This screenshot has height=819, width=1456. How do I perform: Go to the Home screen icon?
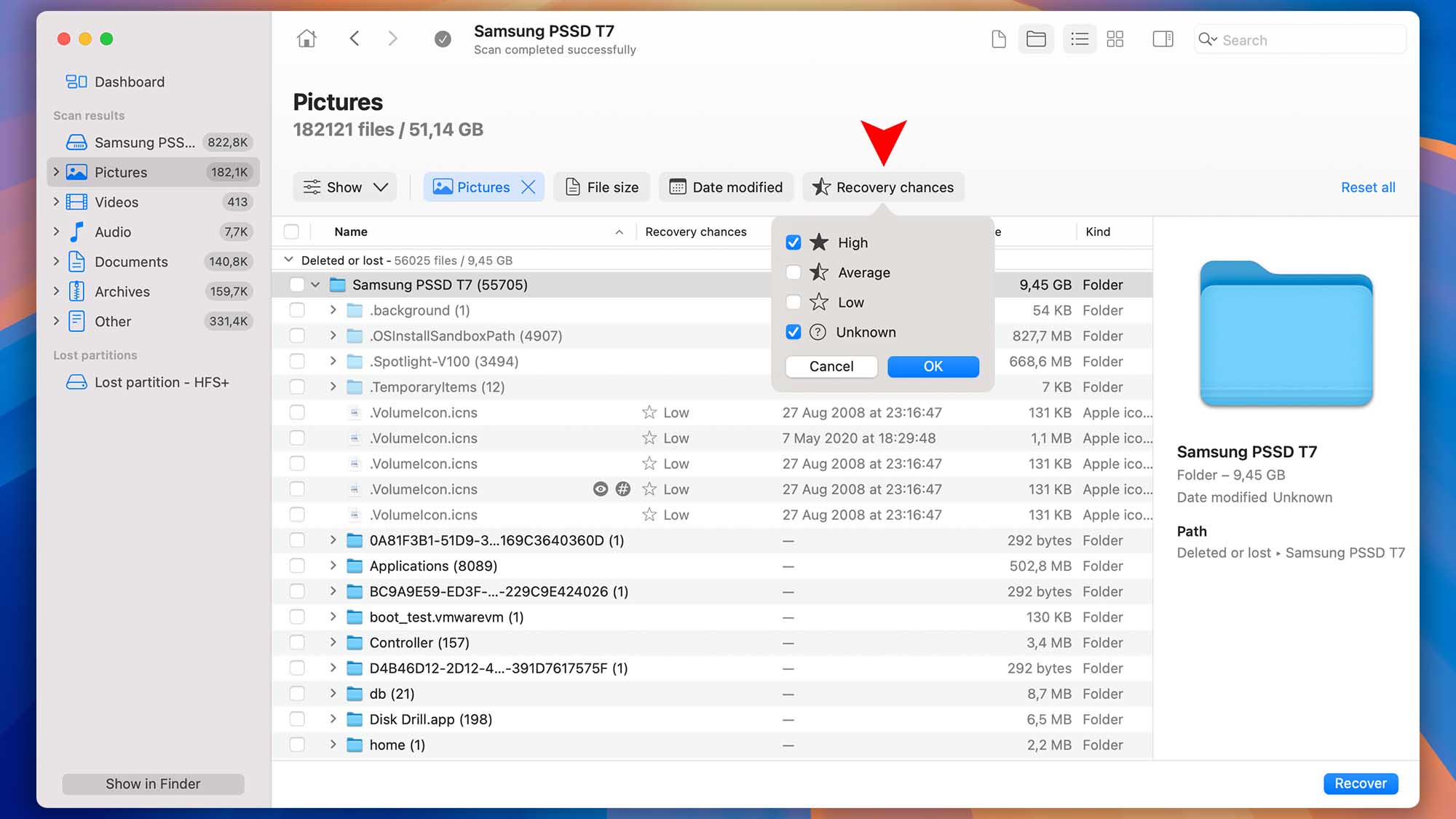click(306, 39)
